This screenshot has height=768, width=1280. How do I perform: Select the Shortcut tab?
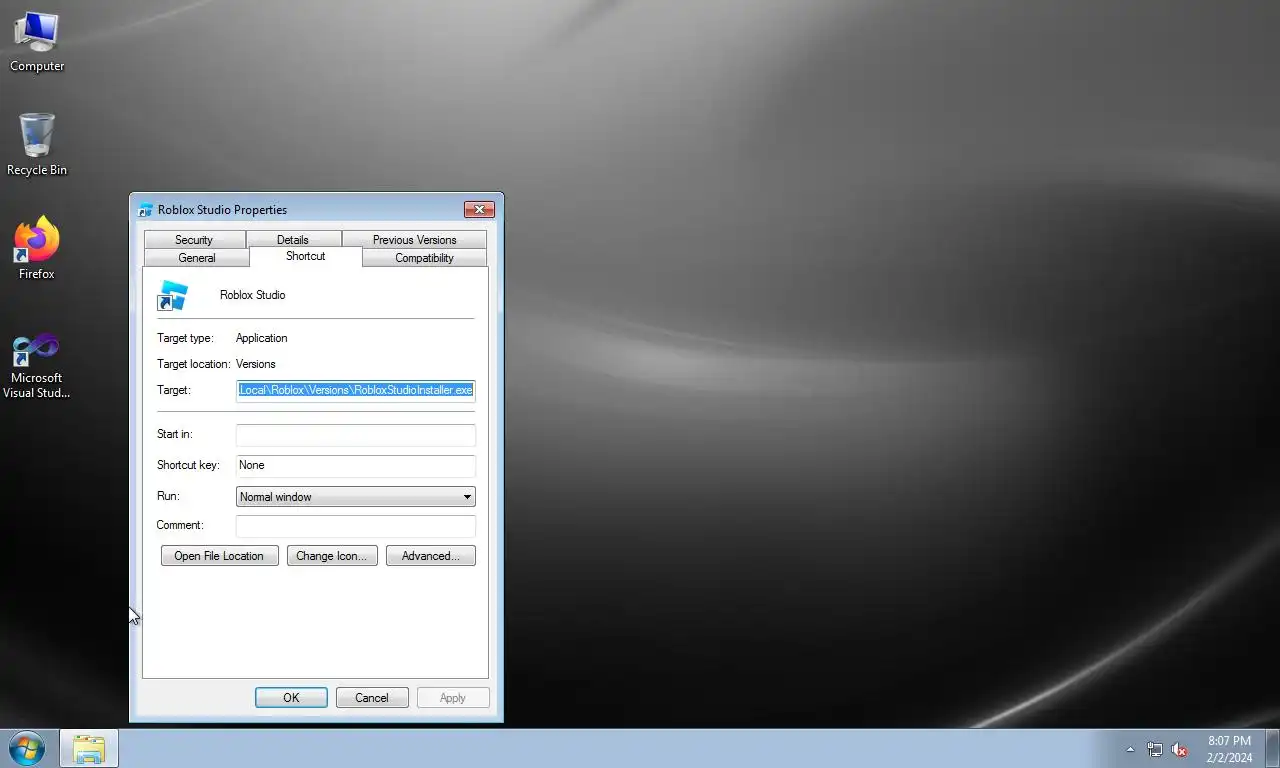pyautogui.click(x=306, y=256)
